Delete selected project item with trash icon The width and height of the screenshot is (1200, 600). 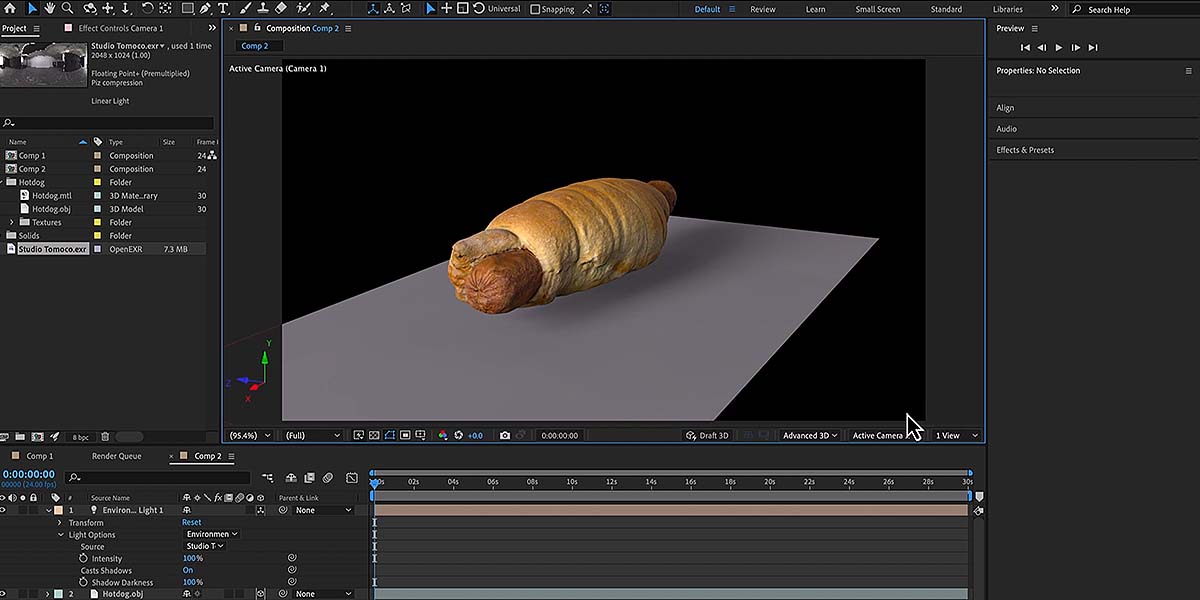pyautogui.click(x=105, y=437)
